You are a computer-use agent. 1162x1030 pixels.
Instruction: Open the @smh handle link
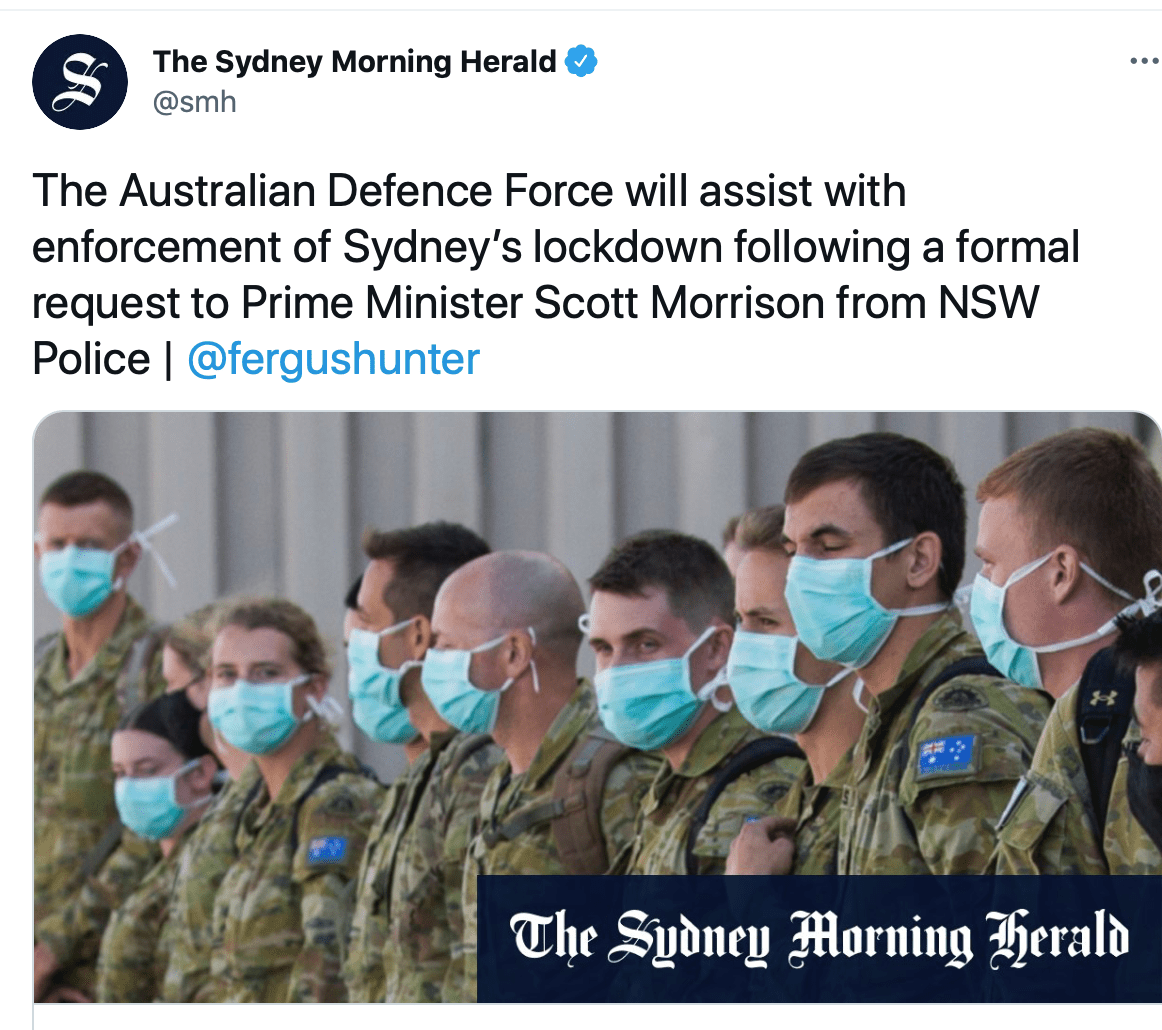pyautogui.click(x=194, y=102)
